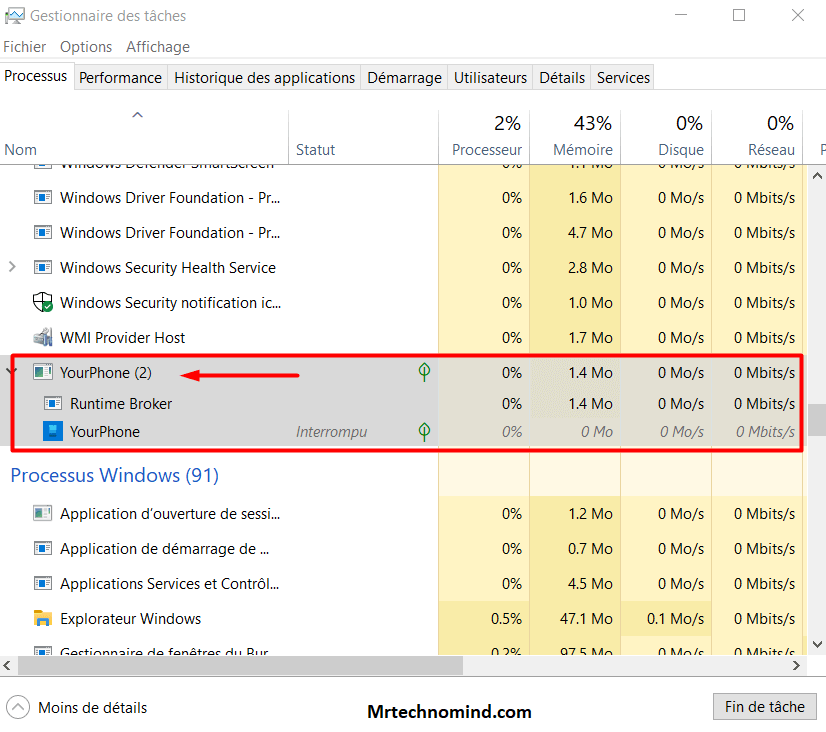
Task: Sort processes by Mémoire column header
Action: (583, 150)
